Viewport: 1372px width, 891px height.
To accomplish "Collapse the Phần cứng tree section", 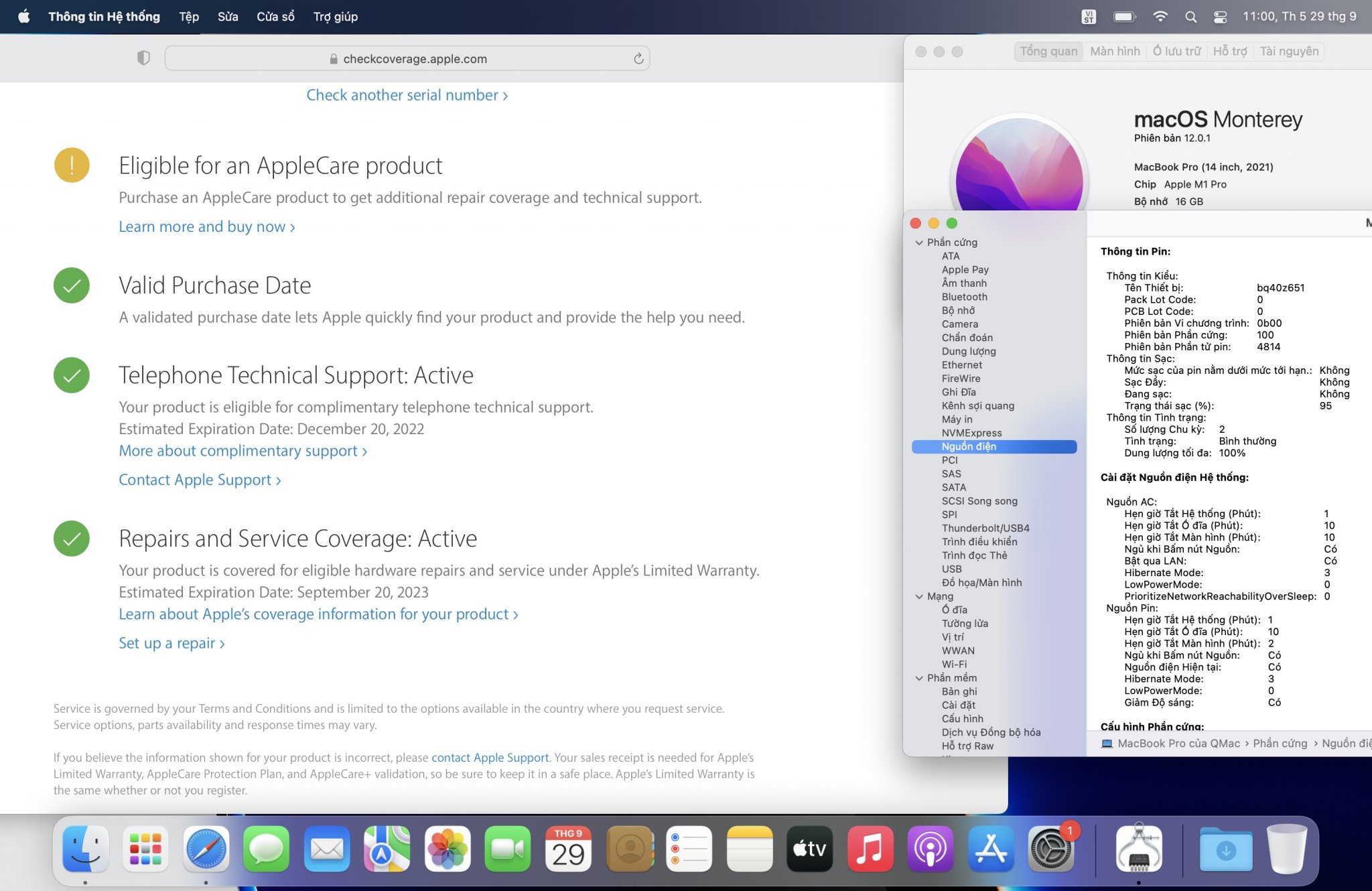I will point(919,243).
